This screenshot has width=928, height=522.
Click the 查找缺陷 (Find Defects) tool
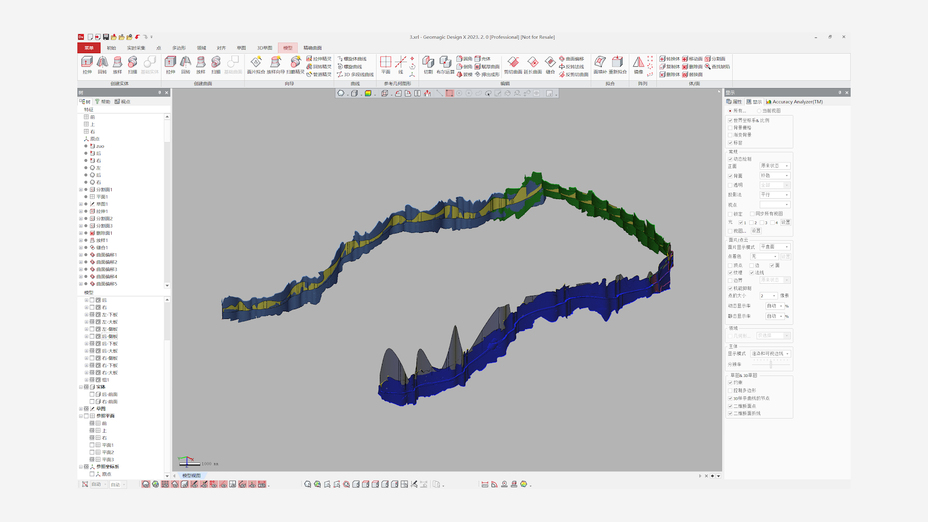pos(717,66)
